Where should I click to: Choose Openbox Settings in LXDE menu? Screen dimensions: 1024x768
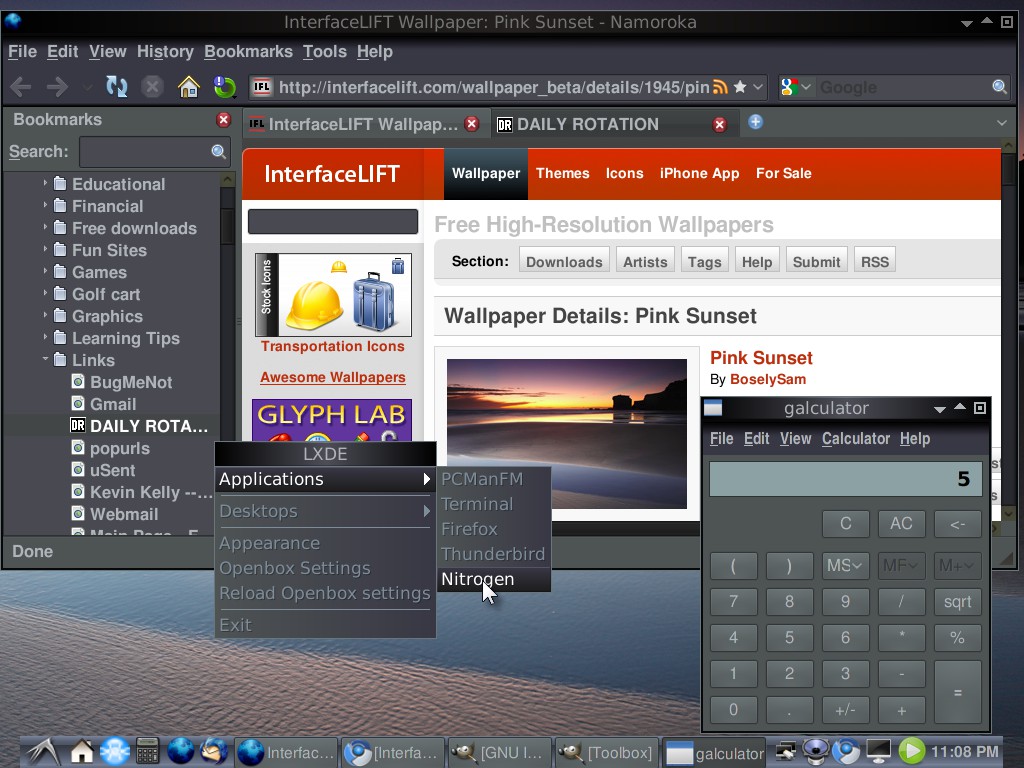tap(325, 568)
